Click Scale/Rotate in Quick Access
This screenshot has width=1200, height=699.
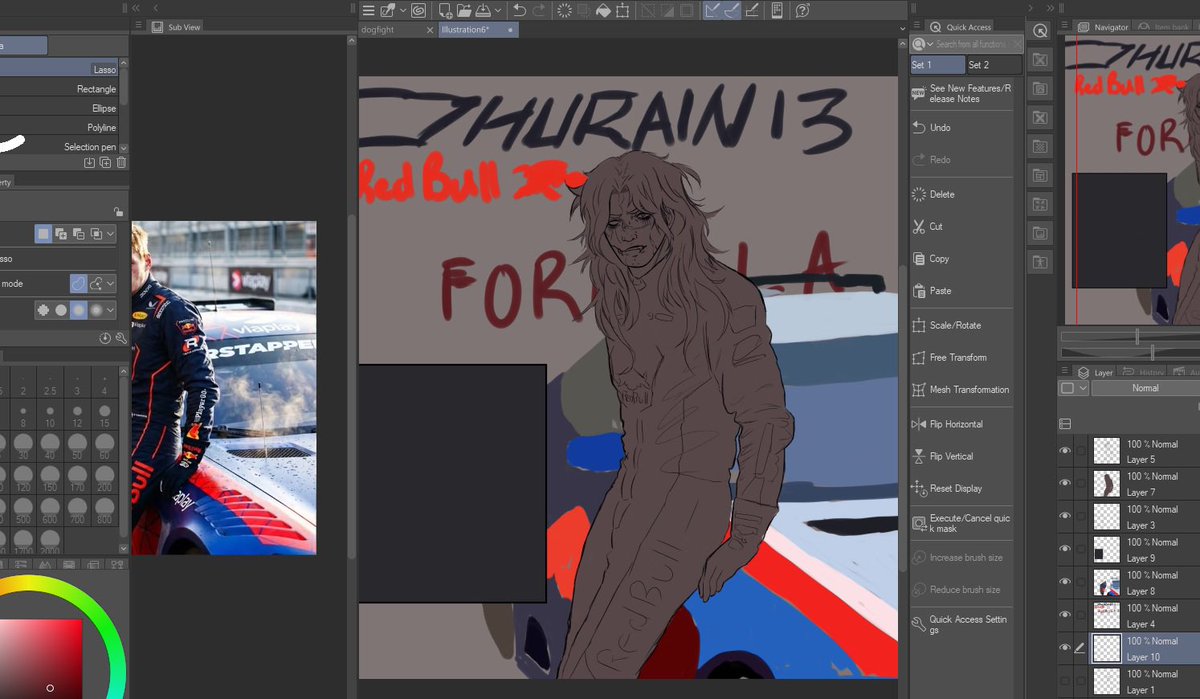click(961, 325)
